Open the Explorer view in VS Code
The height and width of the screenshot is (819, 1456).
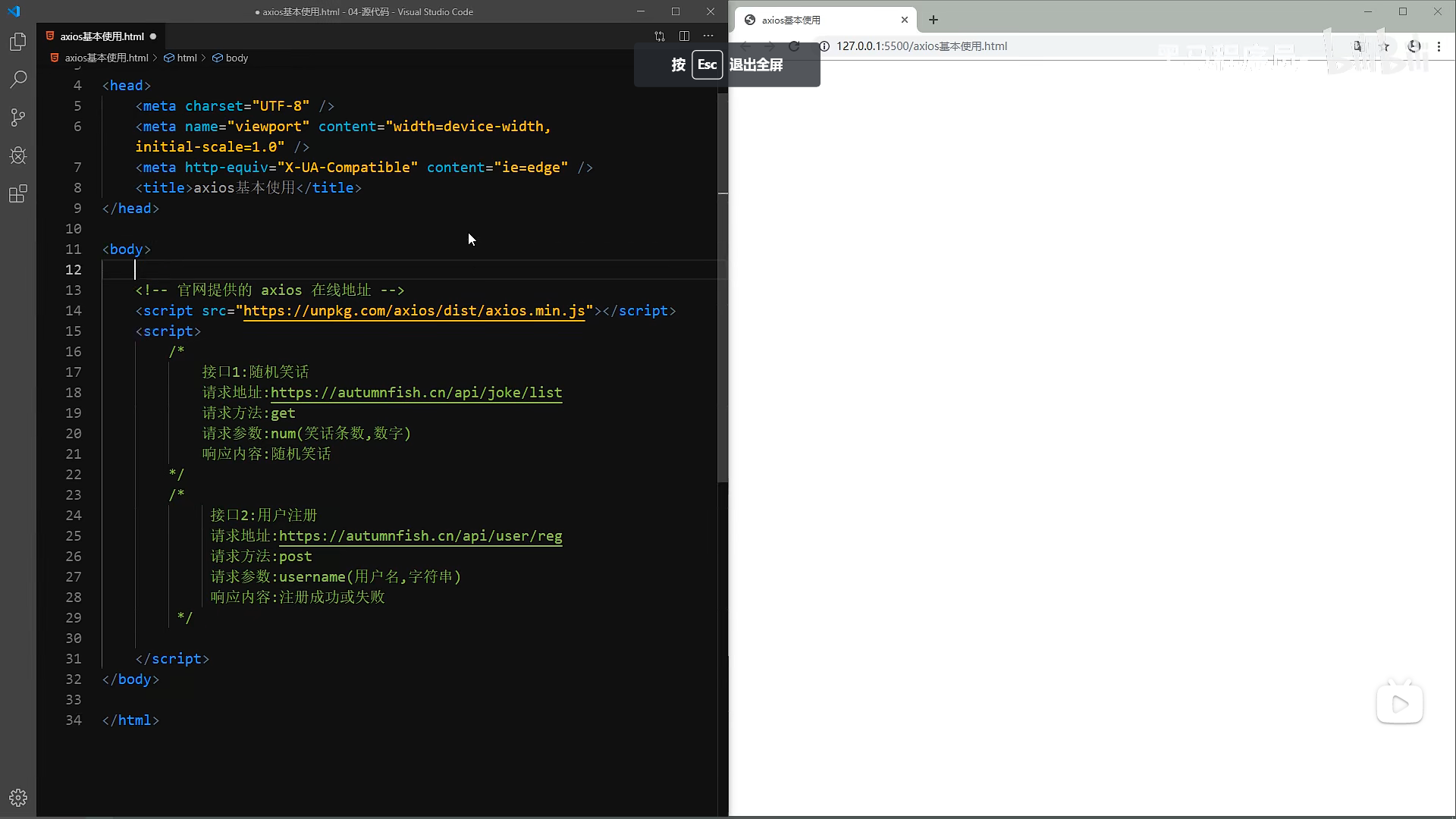[x=18, y=42]
